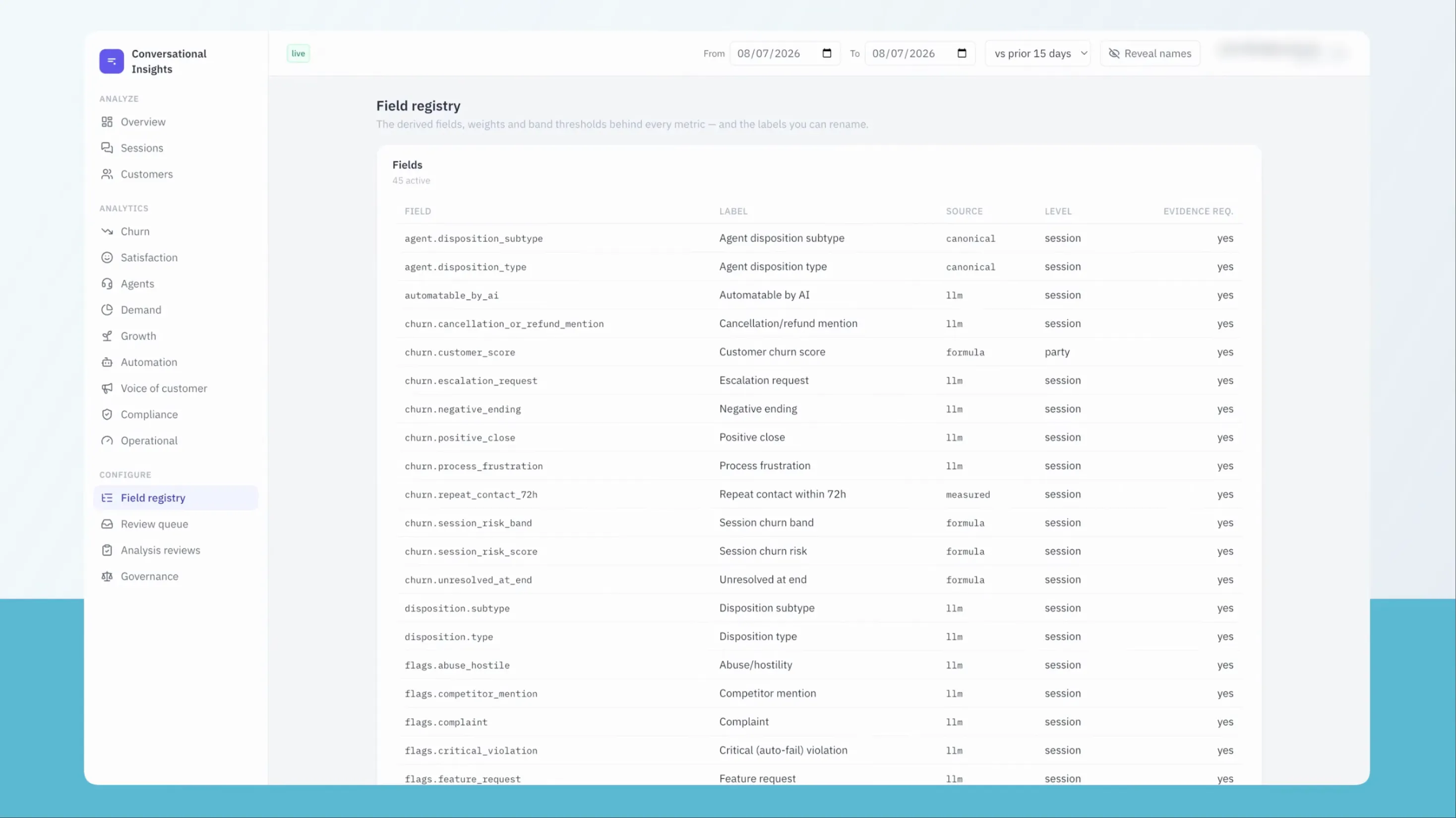The height and width of the screenshot is (818, 1456).
Task: Click the disposition.subtype field
Action: pos(457,608)
